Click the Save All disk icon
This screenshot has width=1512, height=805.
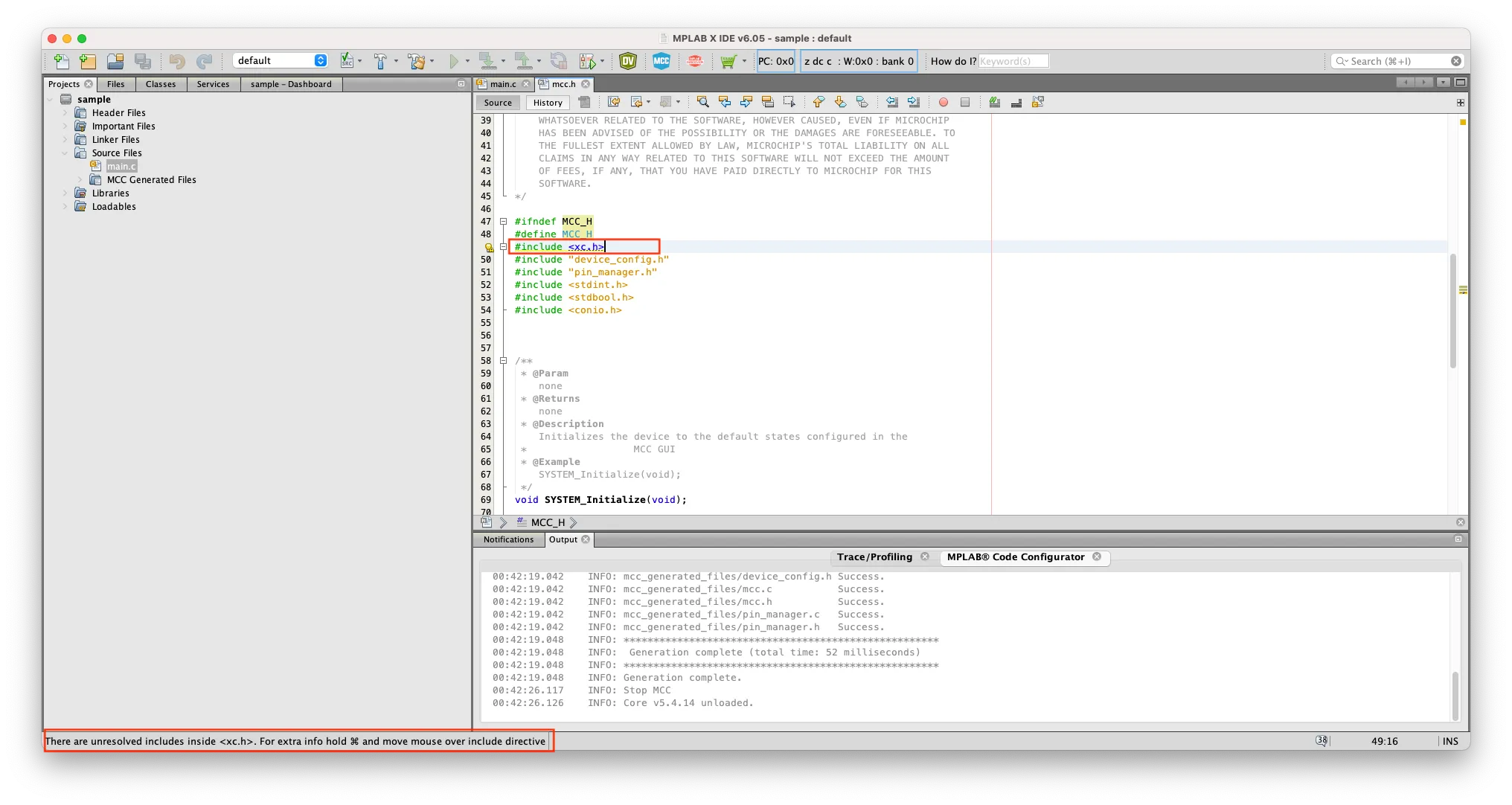point(143,61)
